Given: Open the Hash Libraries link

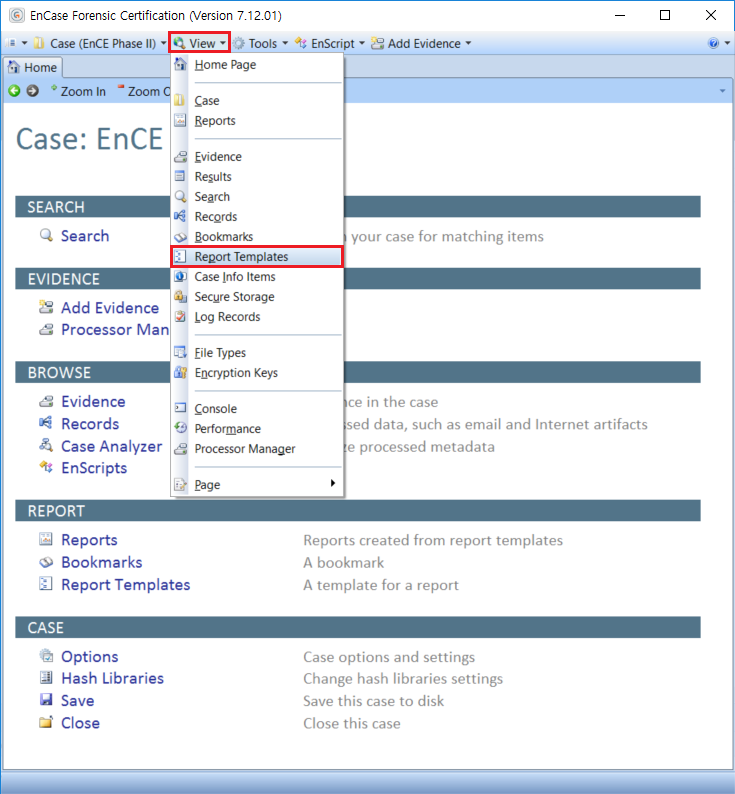Looking at the screenshot, I should pyautogui.click(x=112, y=678).
